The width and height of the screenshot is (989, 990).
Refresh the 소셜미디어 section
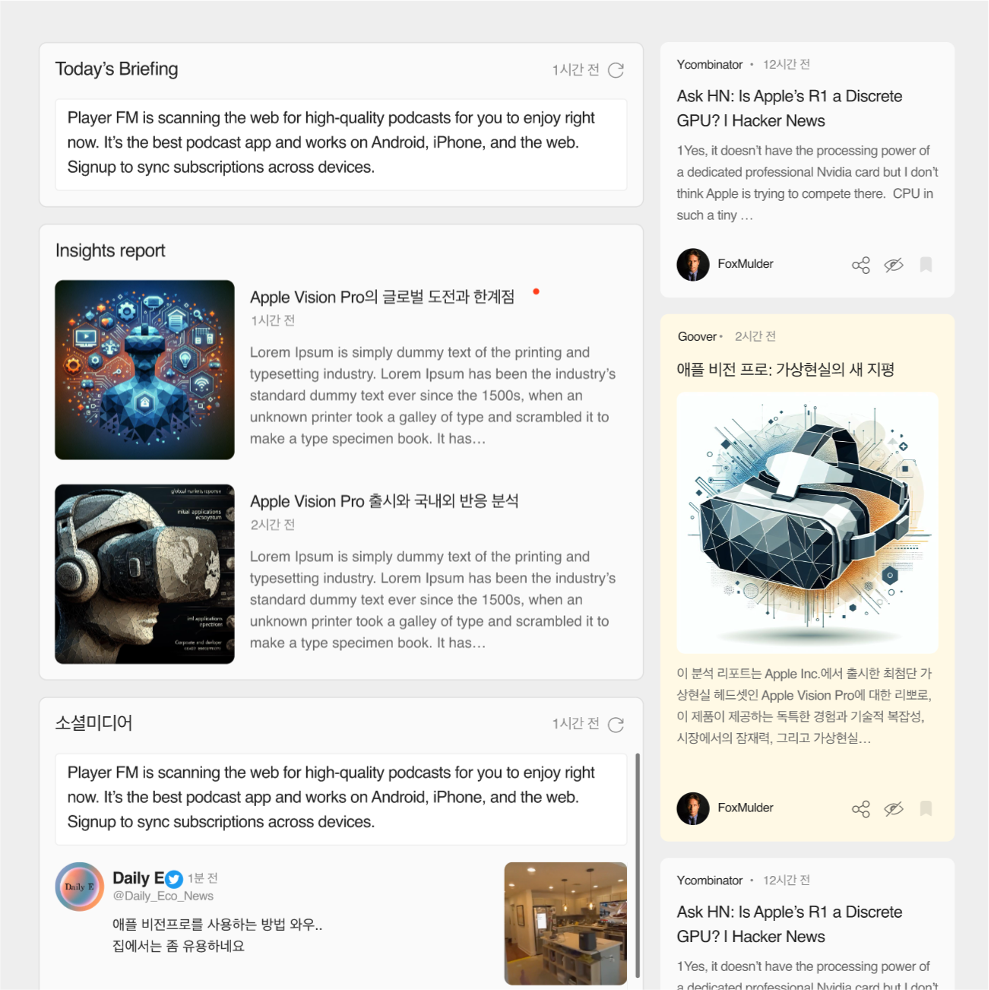(x=616, y=724)
